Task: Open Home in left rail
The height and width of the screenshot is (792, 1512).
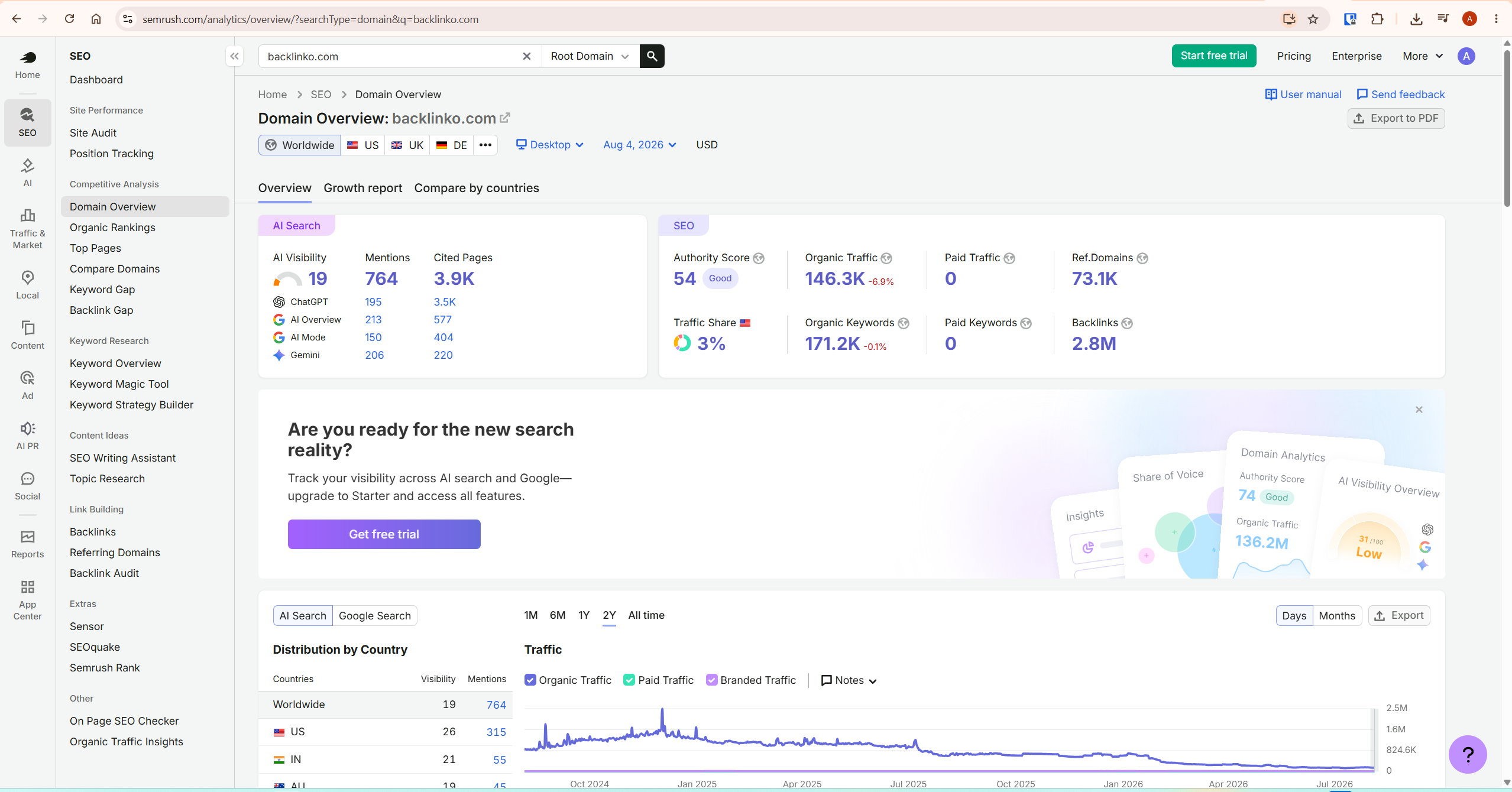Action: coord(27,65)
